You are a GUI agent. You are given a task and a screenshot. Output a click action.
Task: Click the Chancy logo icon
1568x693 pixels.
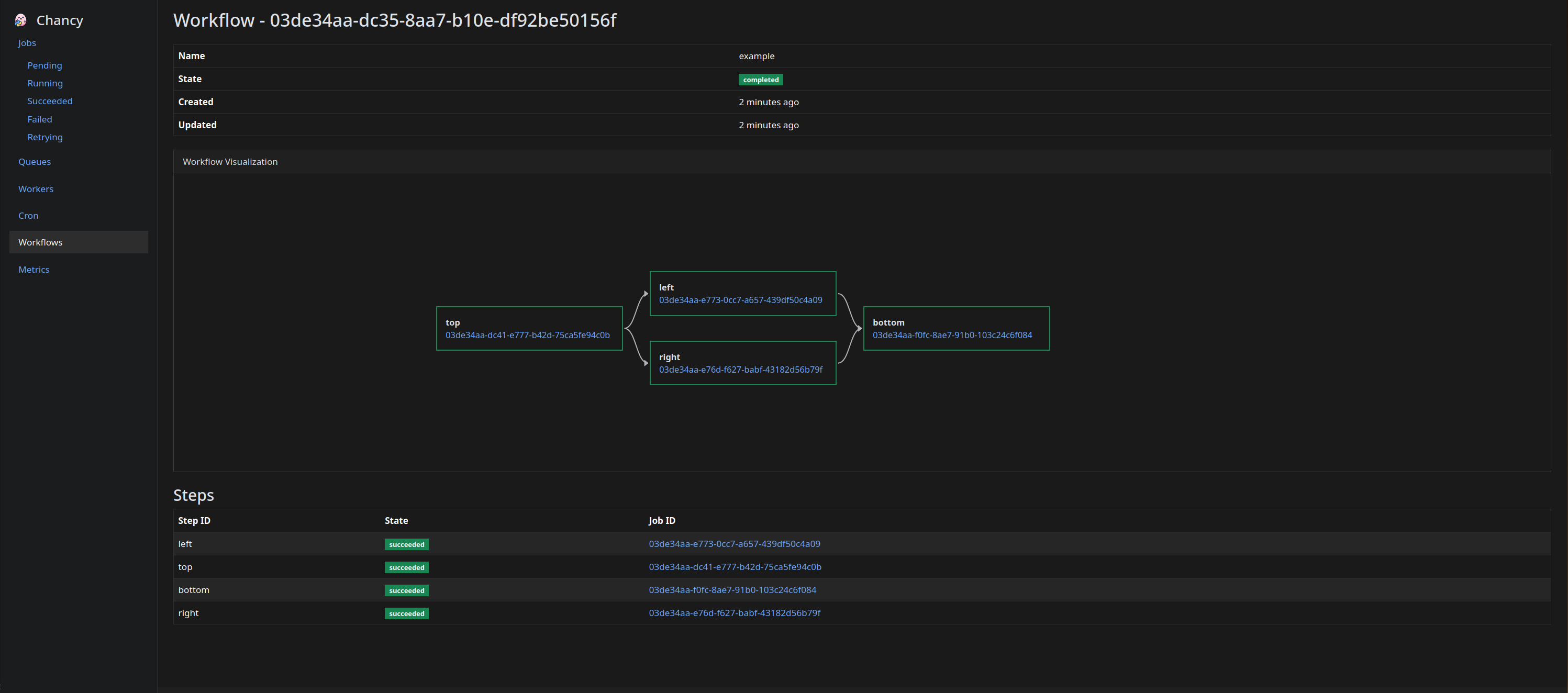click(21, 21)
